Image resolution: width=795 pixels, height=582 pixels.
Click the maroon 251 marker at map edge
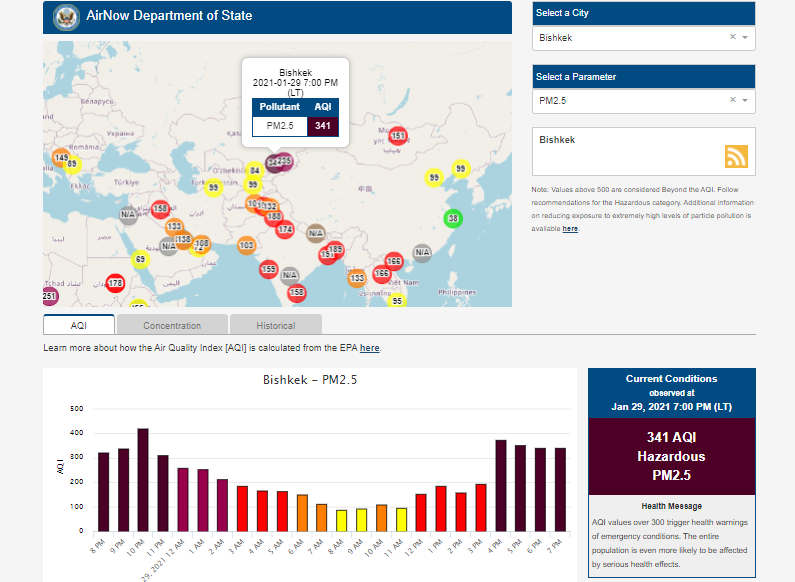pos(49,296)
